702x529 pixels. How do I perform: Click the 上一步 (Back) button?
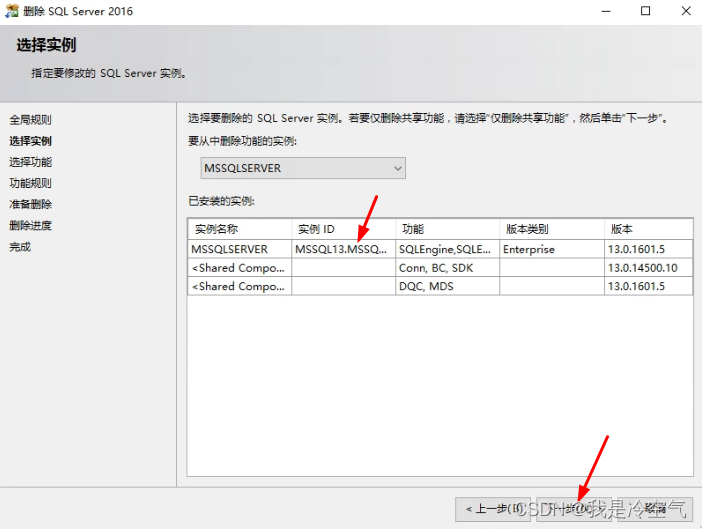pyautogui.click(x=493, y=509)
